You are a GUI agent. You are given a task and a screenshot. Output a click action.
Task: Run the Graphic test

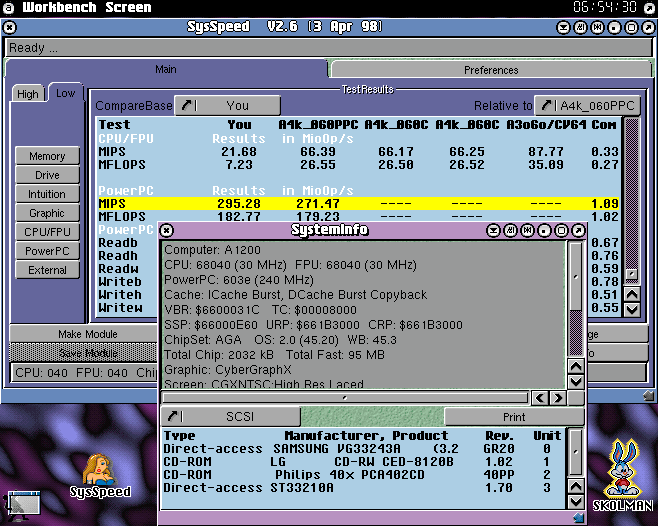point(47,213)
